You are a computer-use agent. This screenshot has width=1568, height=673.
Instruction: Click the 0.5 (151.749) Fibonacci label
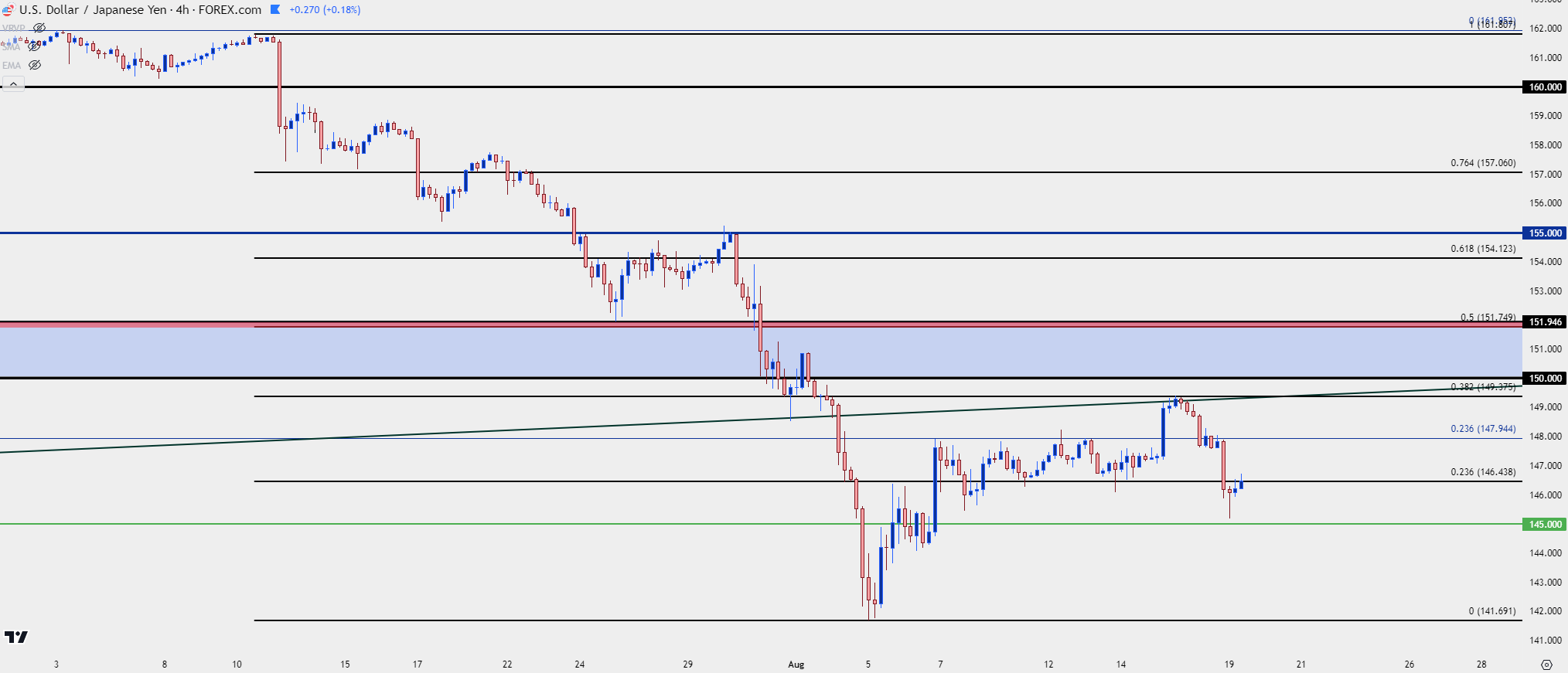coord(1488,317)
